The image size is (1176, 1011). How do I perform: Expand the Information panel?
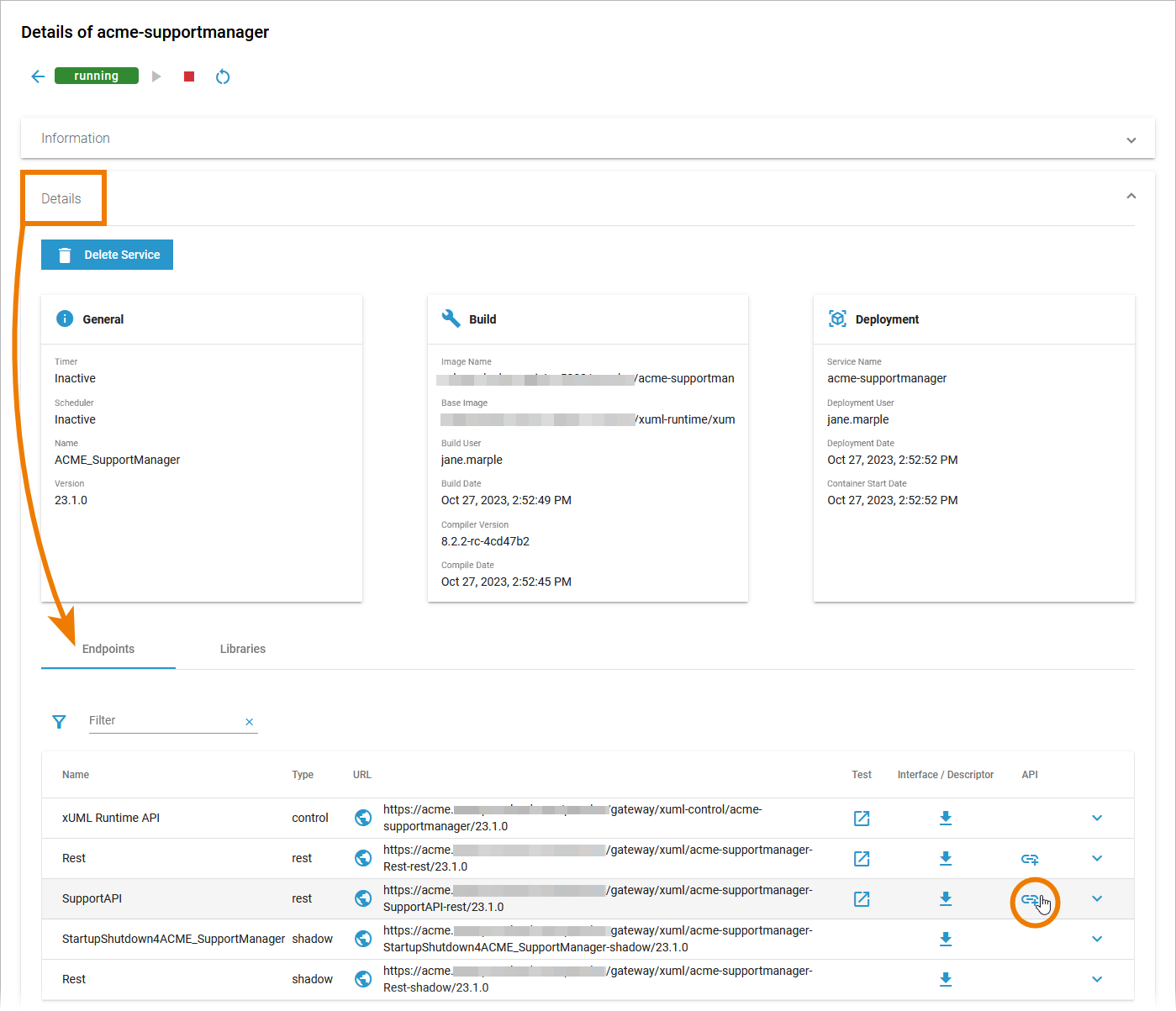point(1131,140)
